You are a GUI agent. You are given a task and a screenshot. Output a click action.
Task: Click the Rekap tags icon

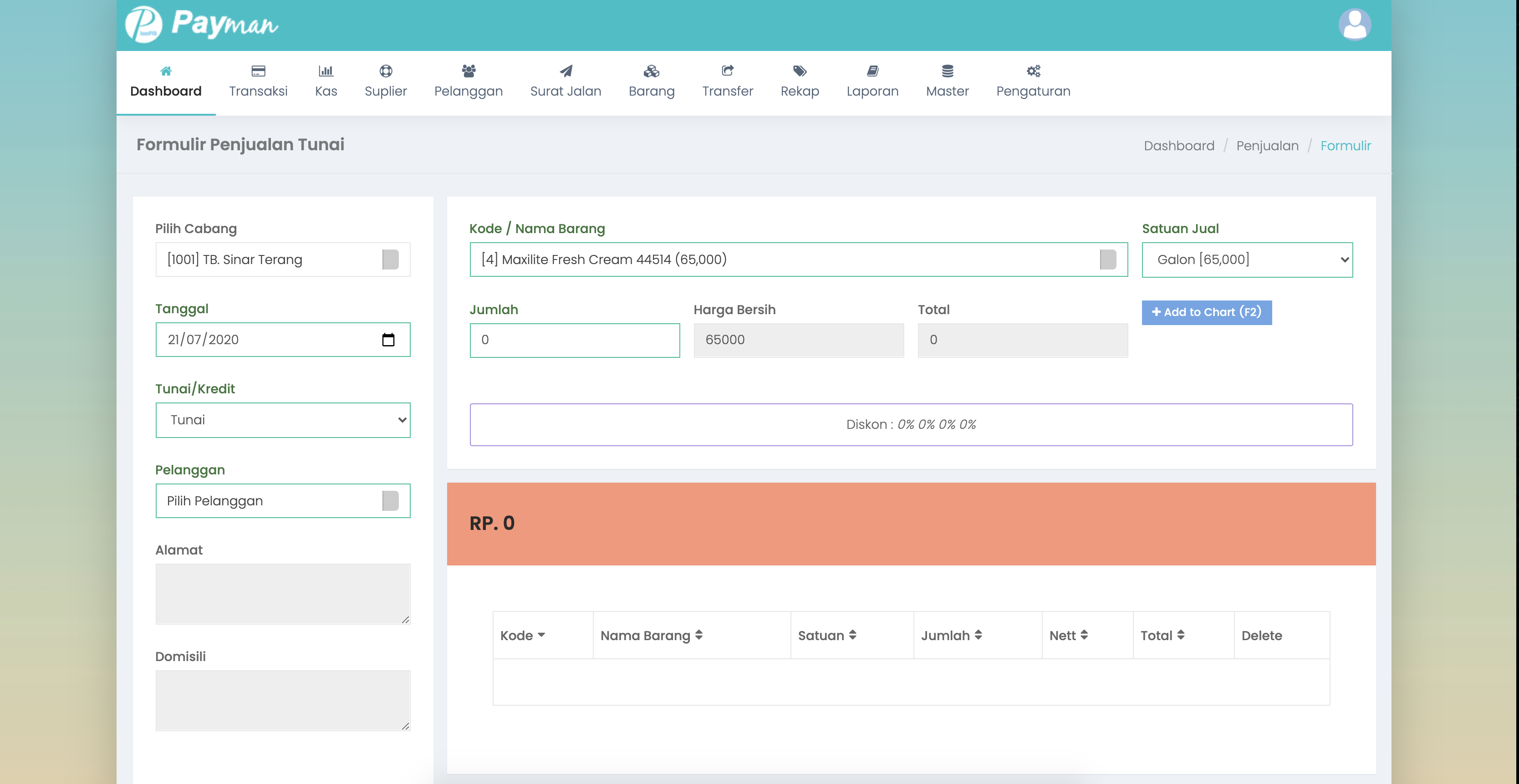pyautogui.click(x=800, y=71)
